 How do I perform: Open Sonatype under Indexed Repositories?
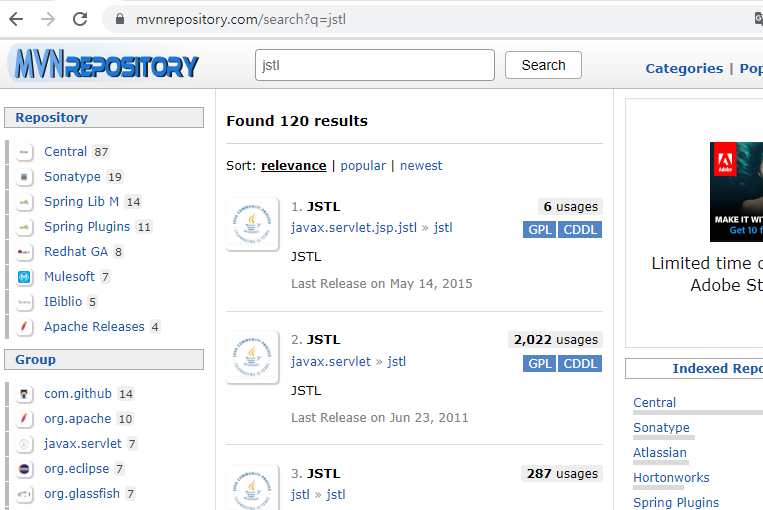click(x=661, y=428)
